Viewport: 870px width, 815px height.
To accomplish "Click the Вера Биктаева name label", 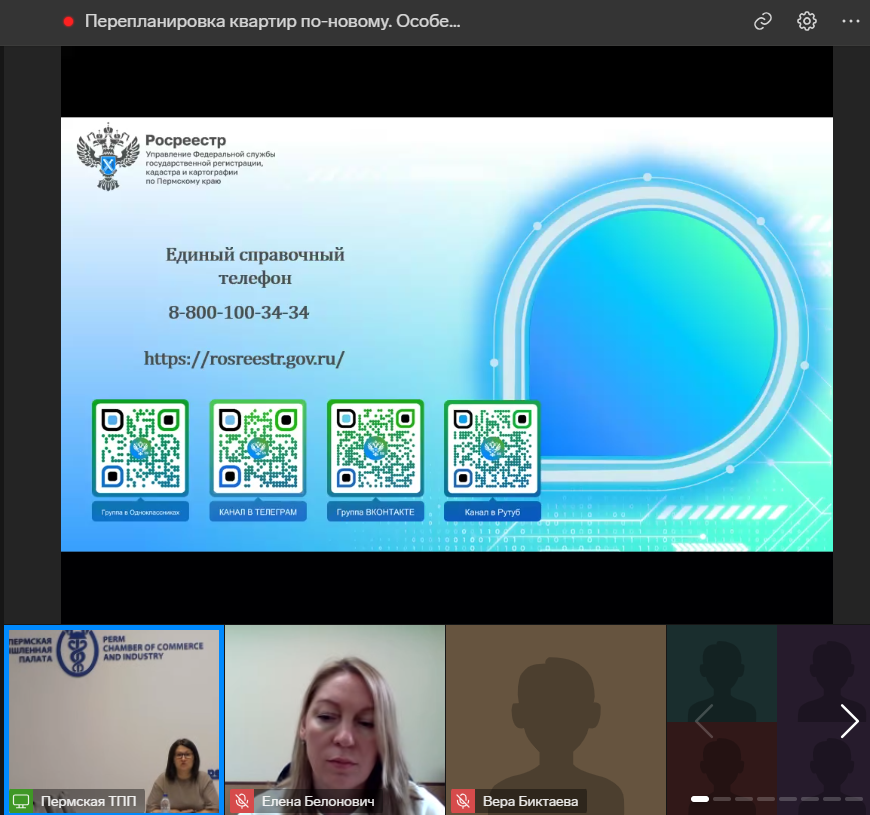I will (530, 801).
